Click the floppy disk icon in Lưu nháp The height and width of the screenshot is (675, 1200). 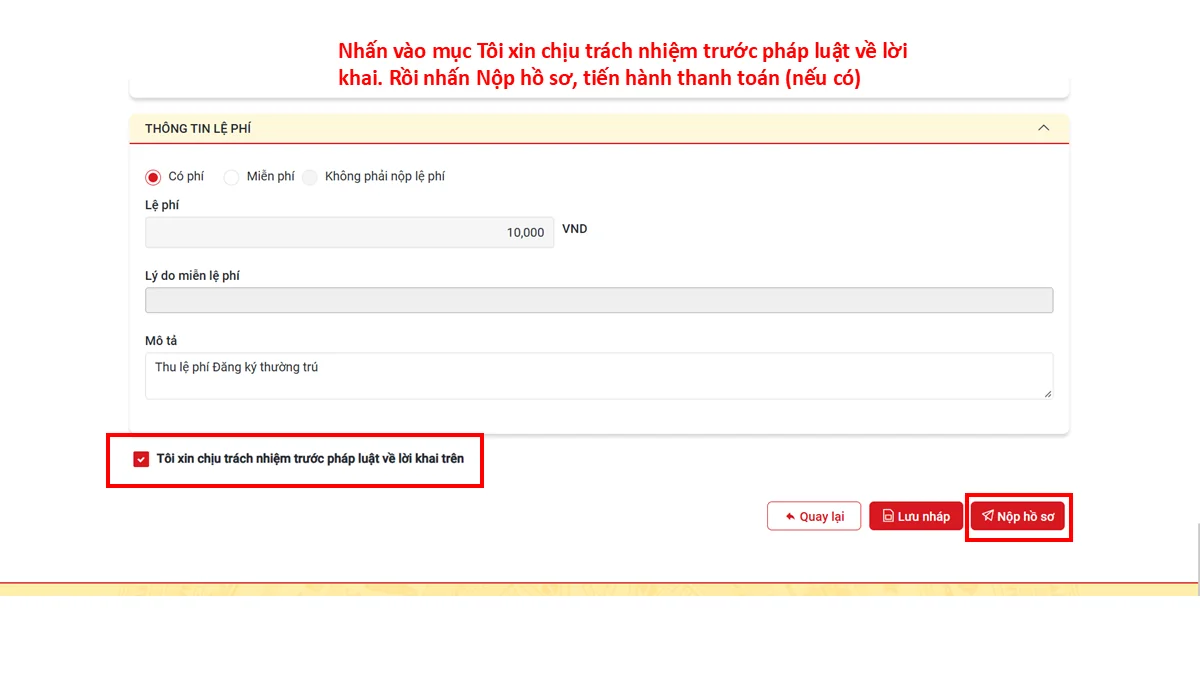click(887, 517)
